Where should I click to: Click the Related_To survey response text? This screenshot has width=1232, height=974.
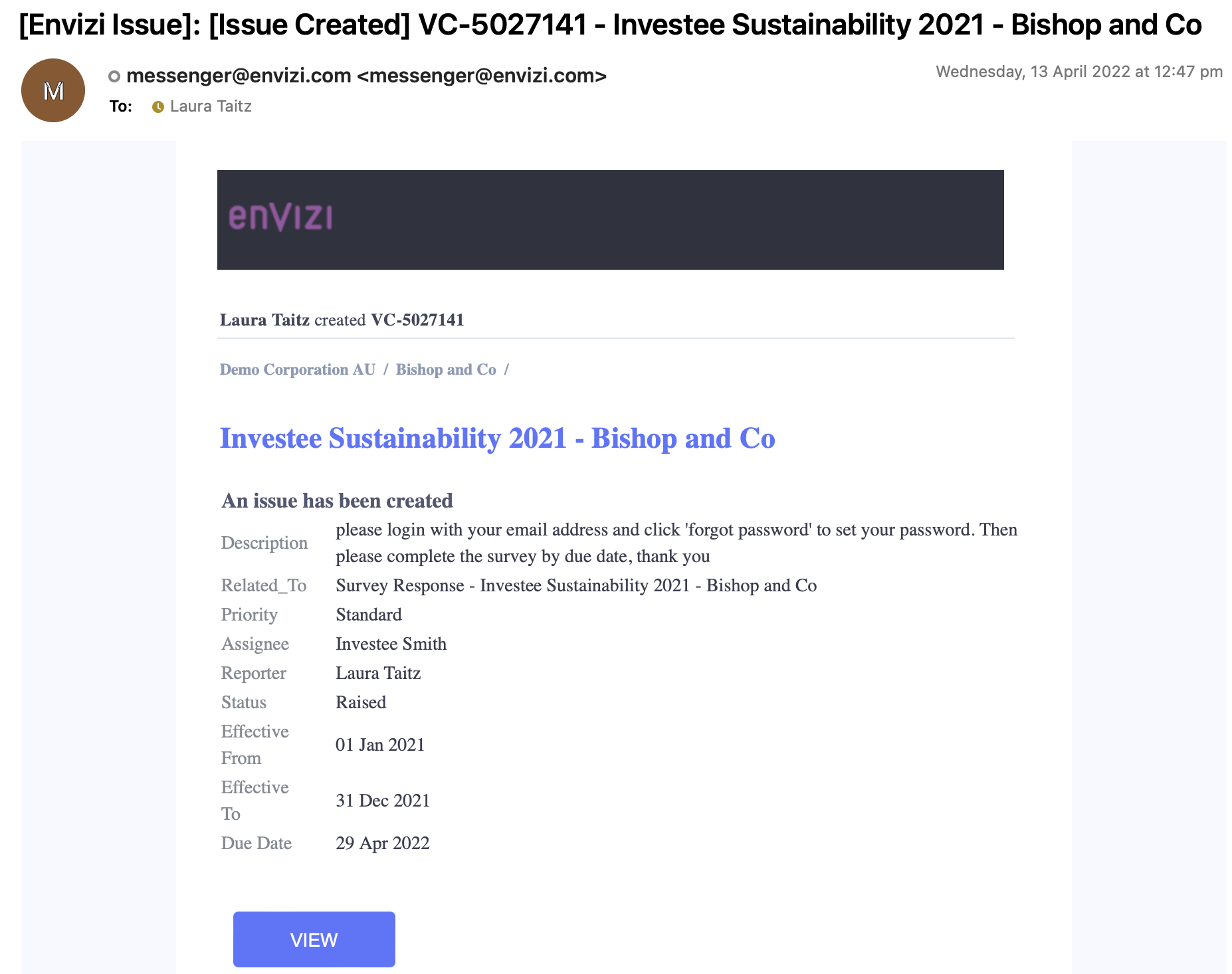tap(576, 585)
